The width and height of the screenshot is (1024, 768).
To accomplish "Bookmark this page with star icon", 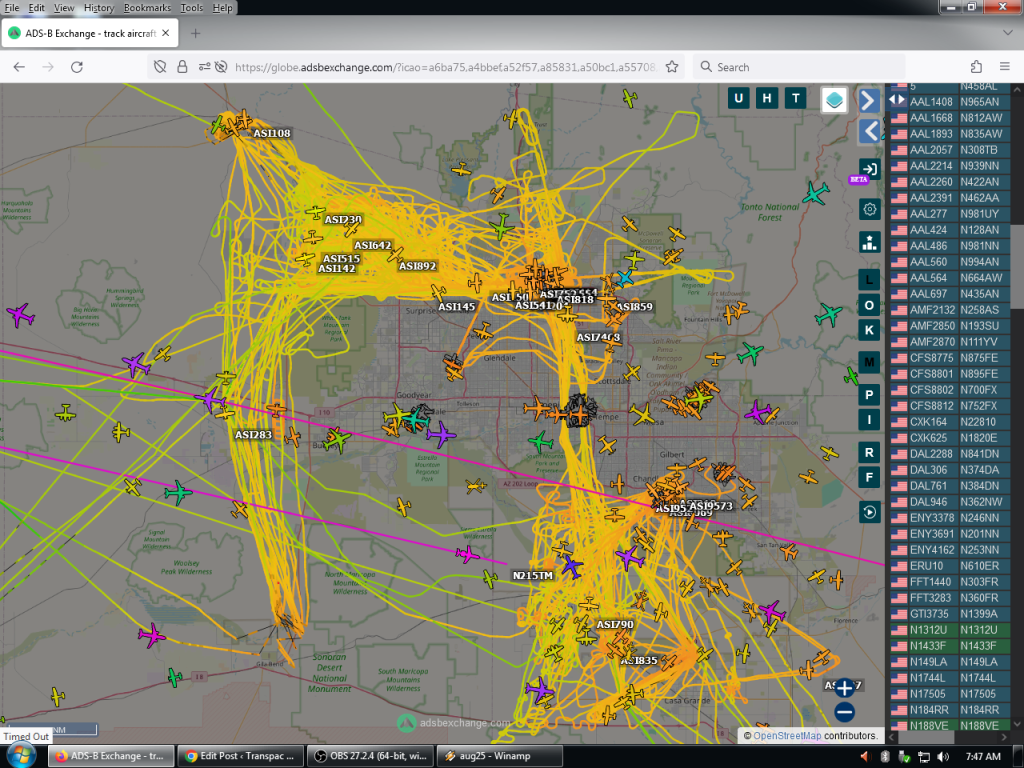I will 671,67.
